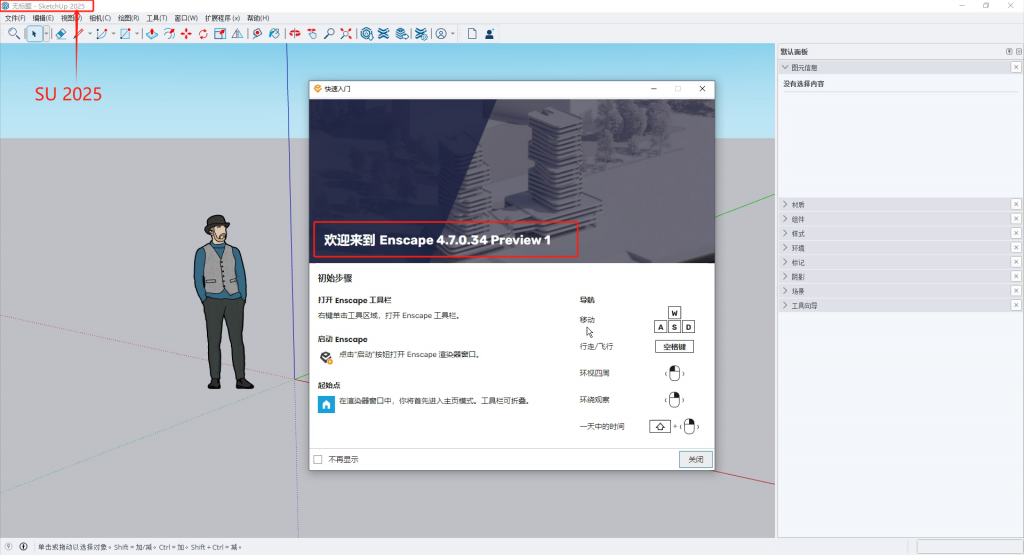Select the Orbit camera tool
The width and height of the screenshot is (1024, 555).
tap(295, 33)
